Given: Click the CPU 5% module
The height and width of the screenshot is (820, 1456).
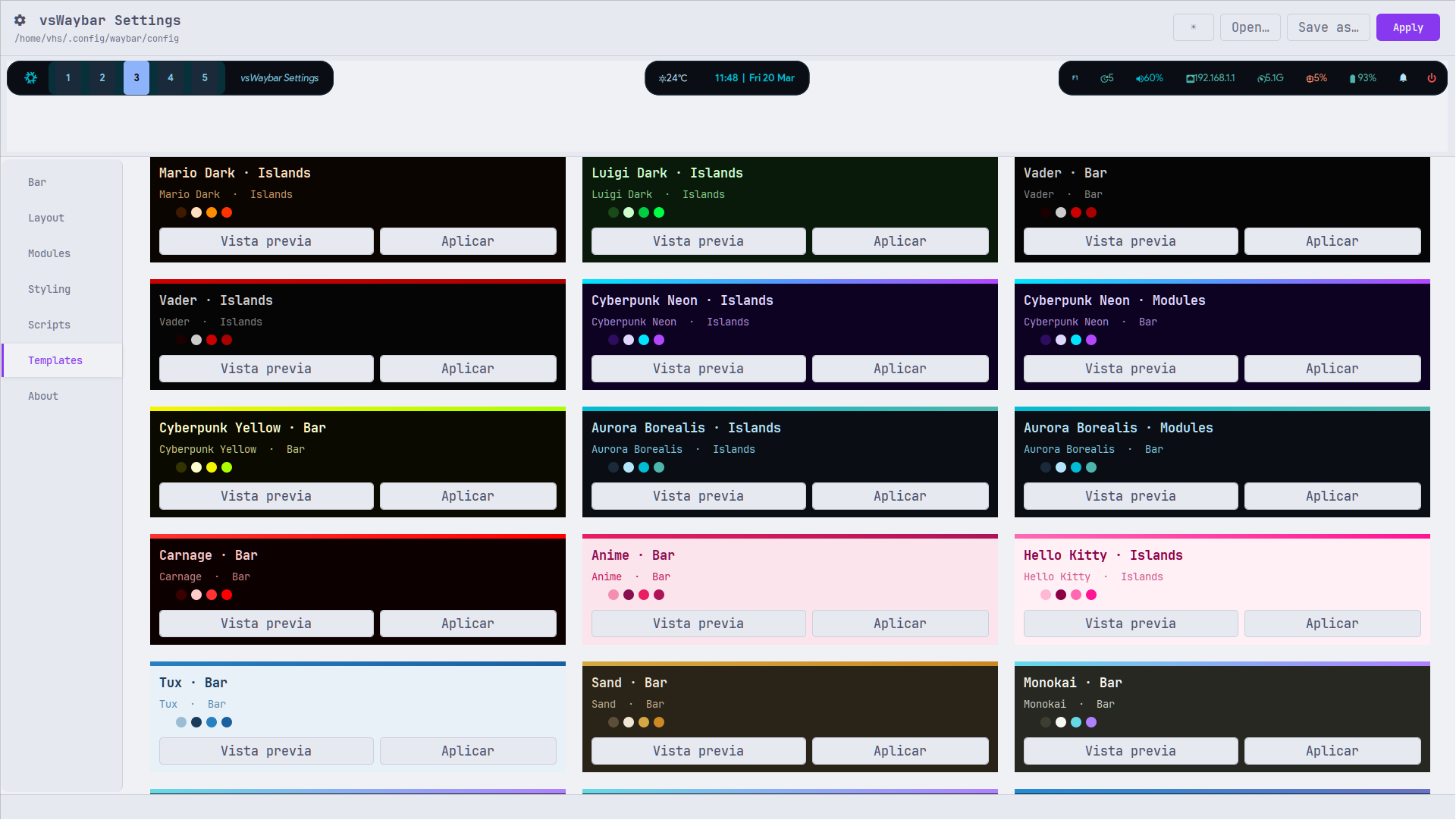Looking at the screenshot, I should tap(1316, 77).
